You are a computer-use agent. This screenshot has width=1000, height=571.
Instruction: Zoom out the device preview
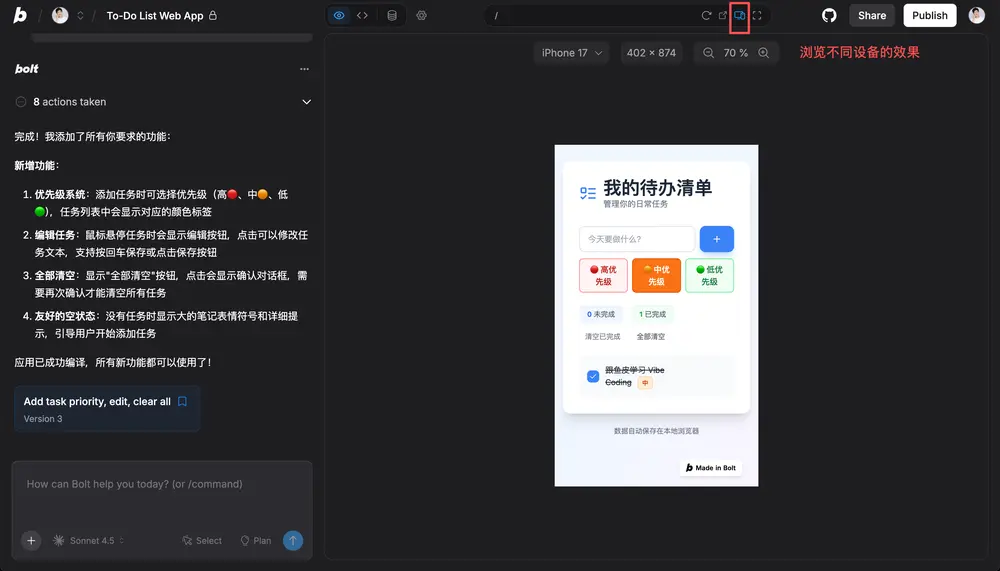(709, 53)
